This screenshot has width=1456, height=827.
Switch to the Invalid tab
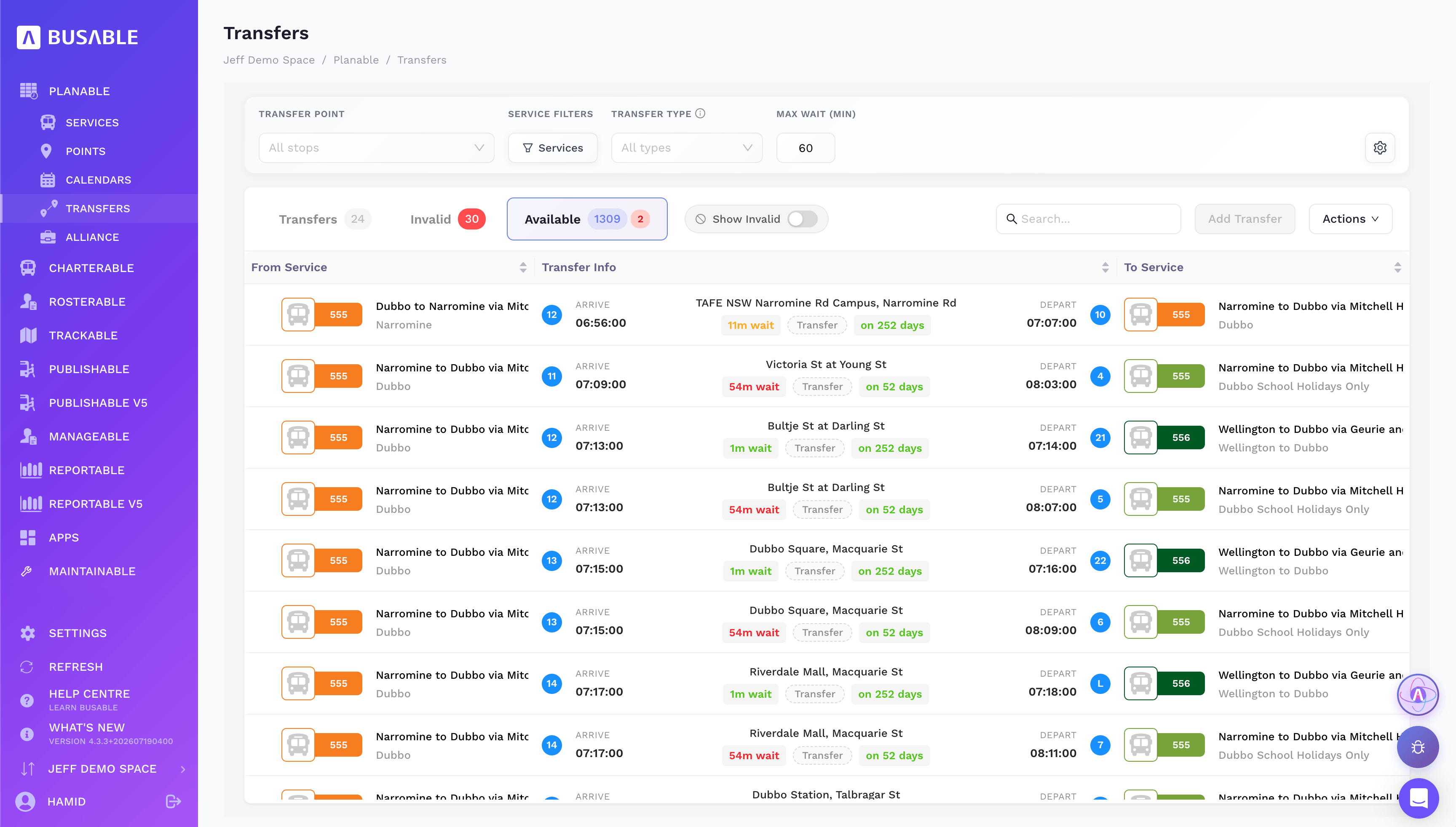(x=447, y=219)
